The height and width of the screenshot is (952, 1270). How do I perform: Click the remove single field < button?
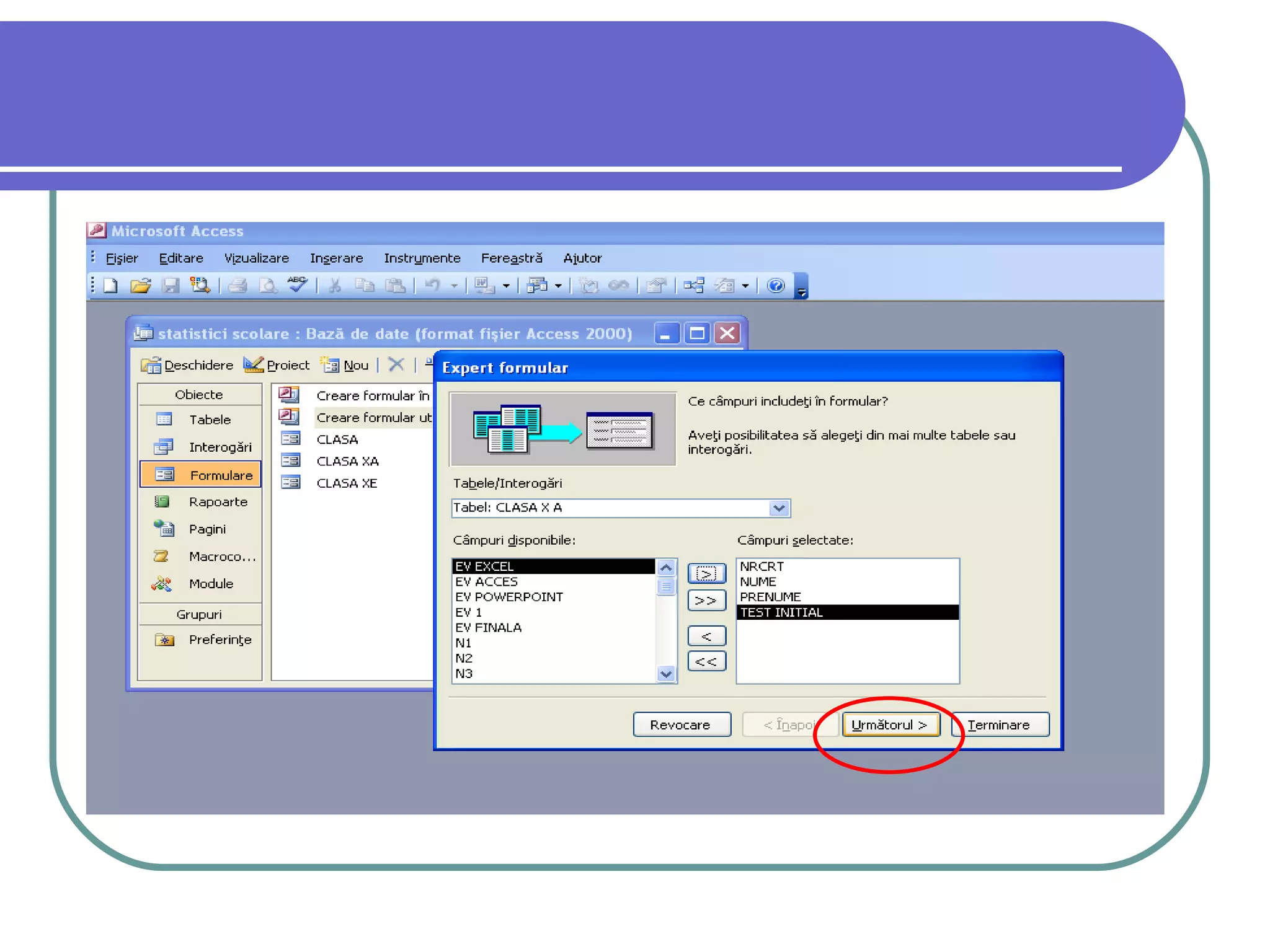click(x=706, y=637)
